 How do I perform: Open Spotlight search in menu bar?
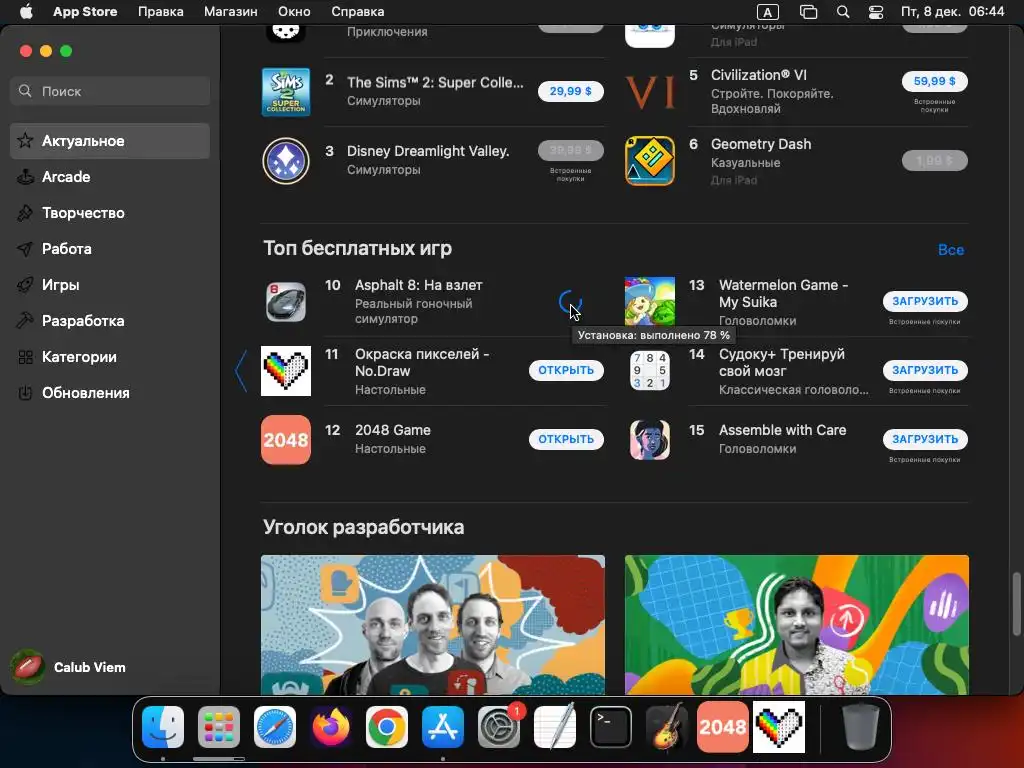click(843, 12)
